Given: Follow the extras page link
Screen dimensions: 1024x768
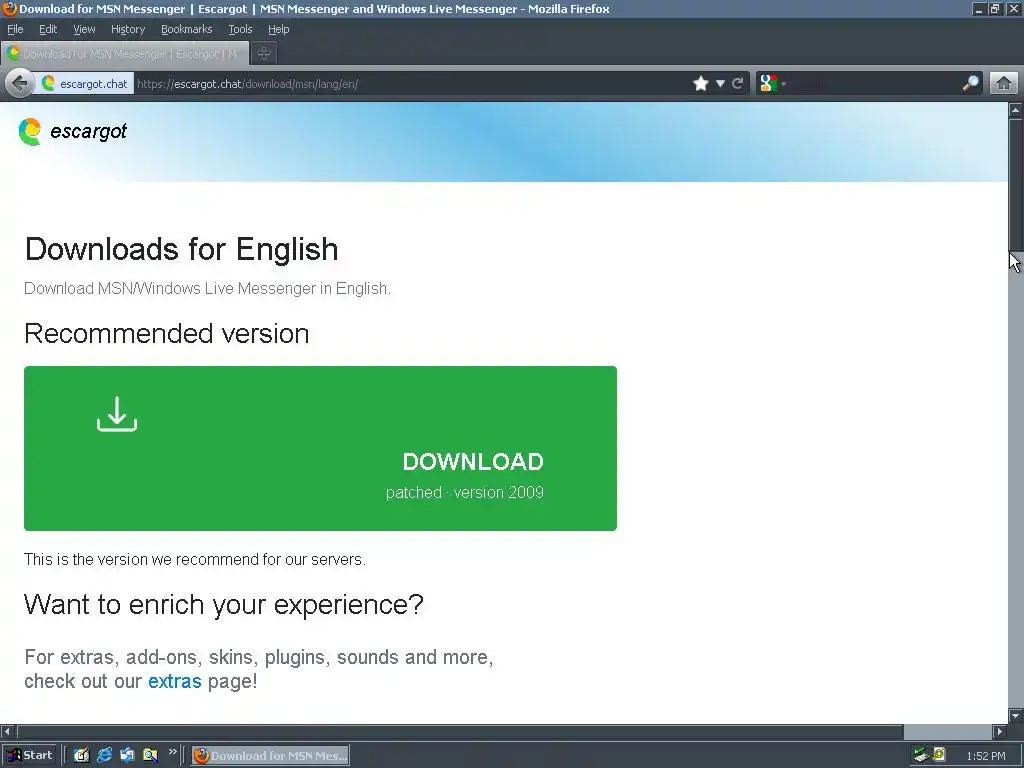Looking at the screenshot, I should point(174,681).
